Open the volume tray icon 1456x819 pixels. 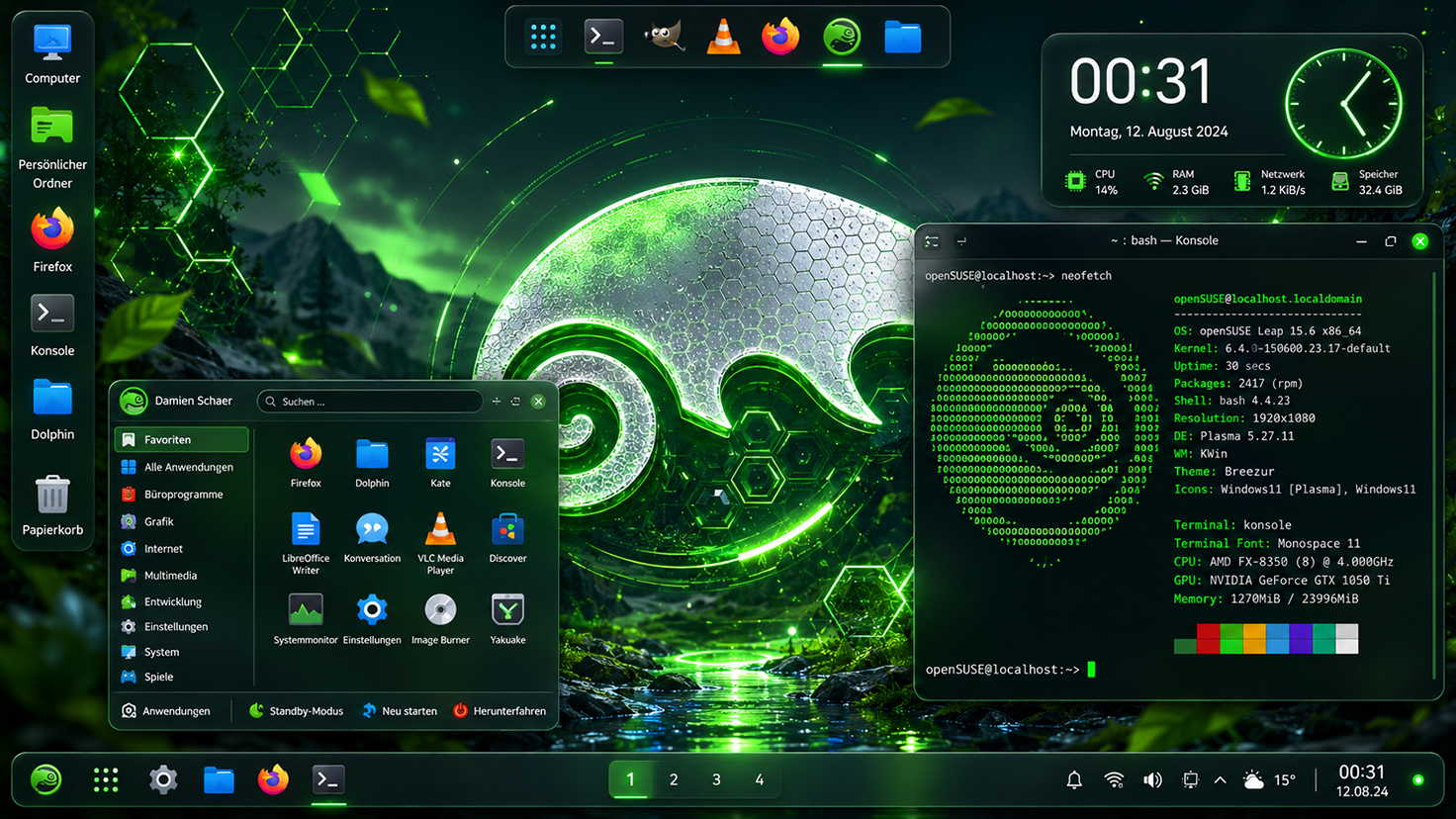(1152, 780)
